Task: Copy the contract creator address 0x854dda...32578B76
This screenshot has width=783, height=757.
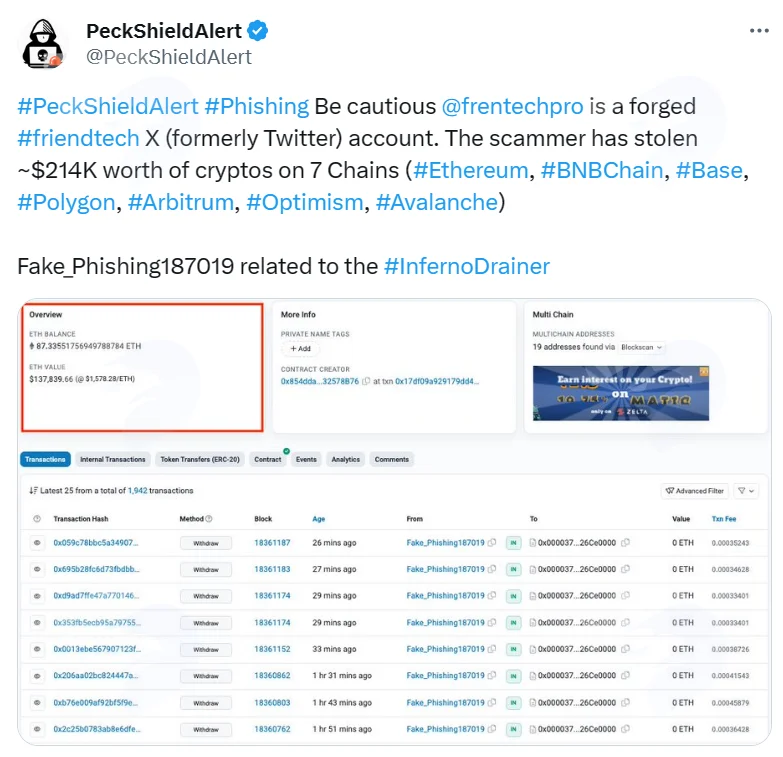Action: (x=366, y=381)
